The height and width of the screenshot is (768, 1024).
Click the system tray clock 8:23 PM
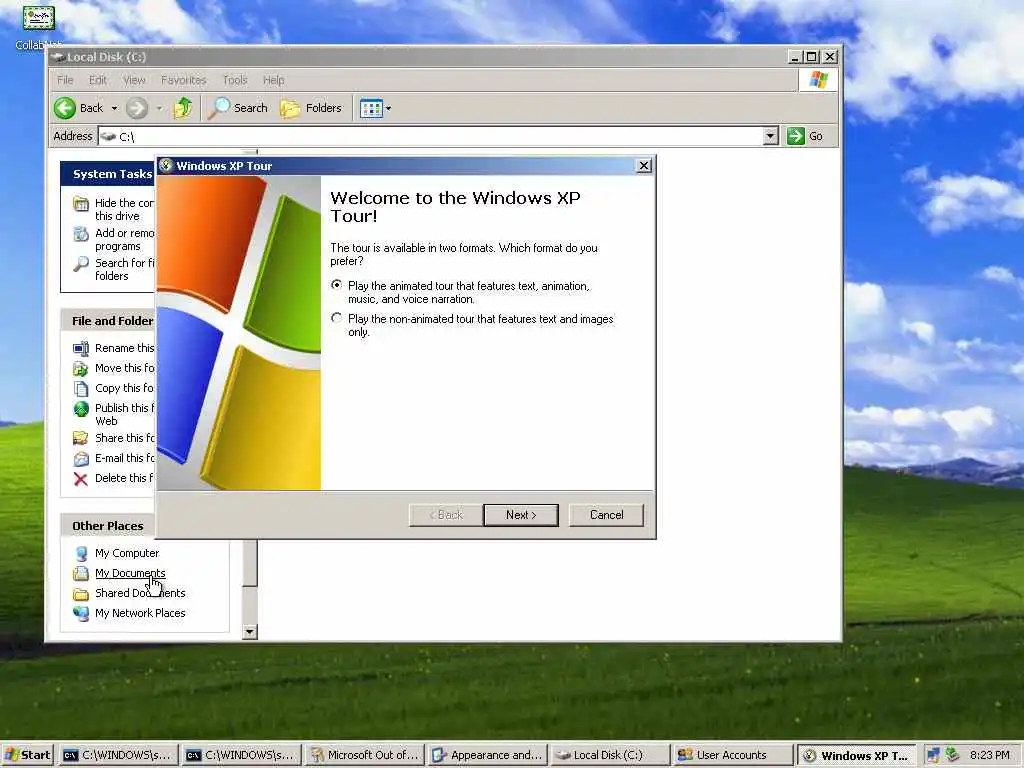pyautogui.click(x=989, y=755)
